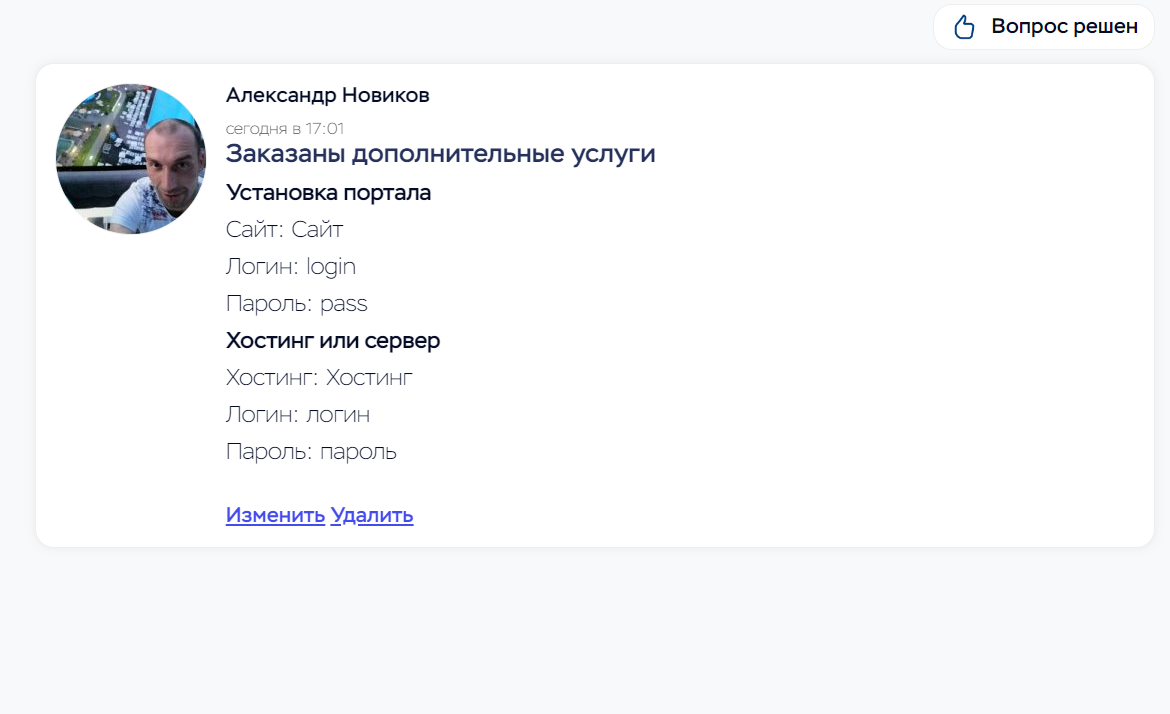Click the "Хостинг или сервер" subheading

point(333,340)
